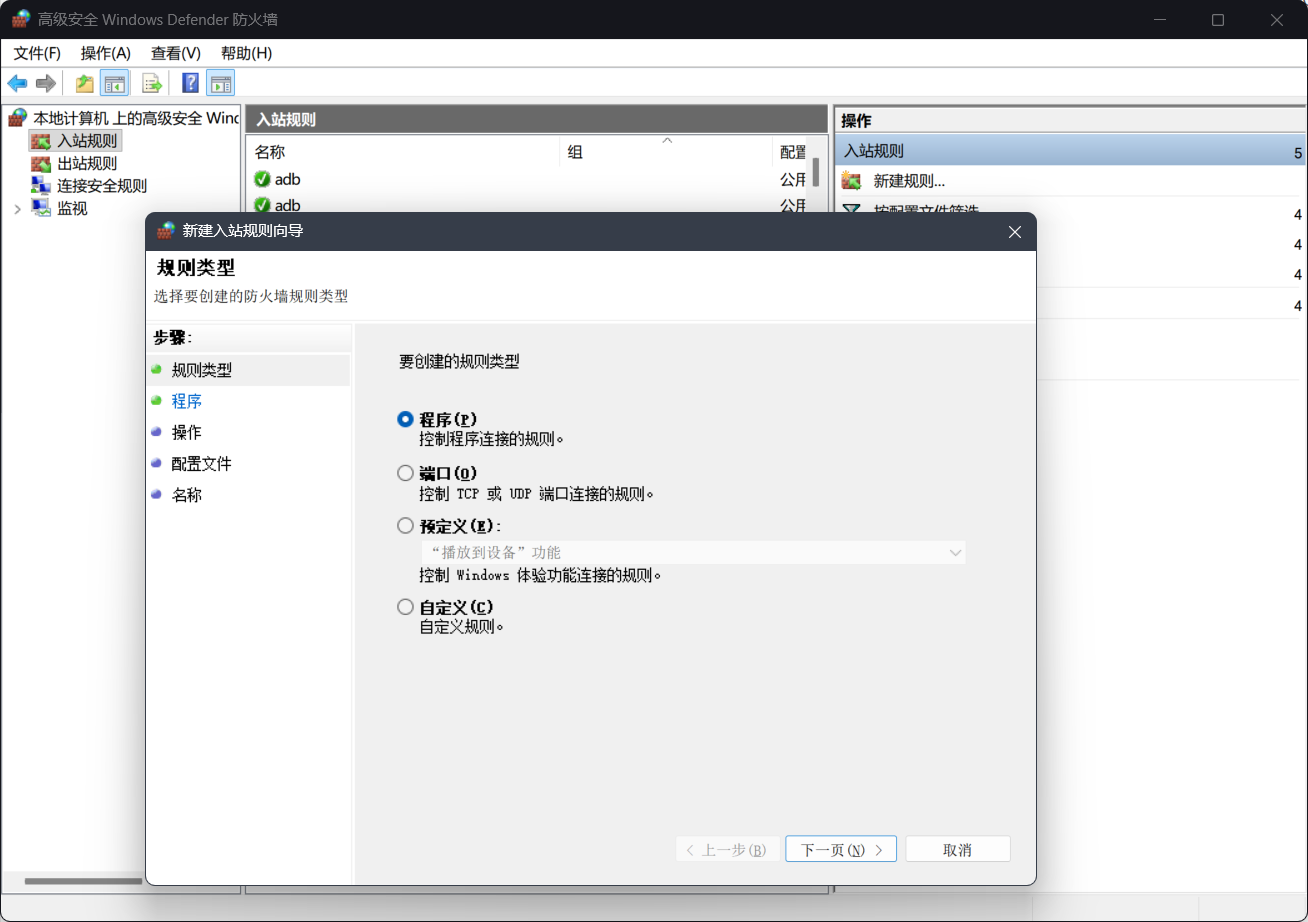
Task: Click the rules list vertical scrollbar
Action: click(x=816, y=174)
